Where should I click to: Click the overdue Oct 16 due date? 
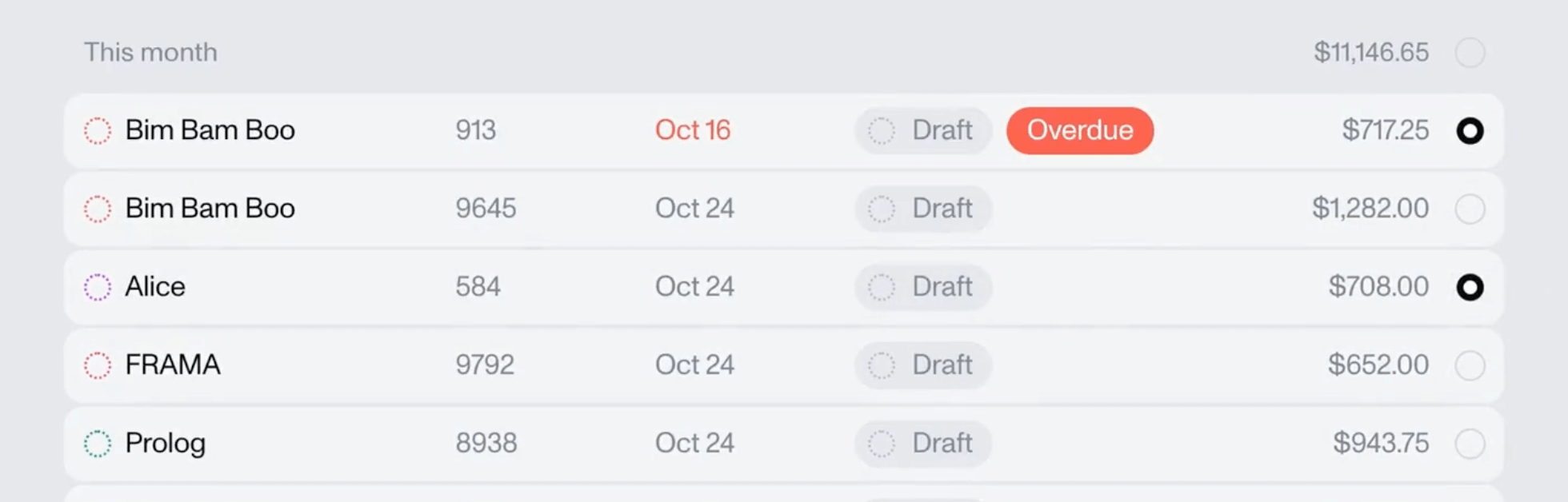point(693,130)
